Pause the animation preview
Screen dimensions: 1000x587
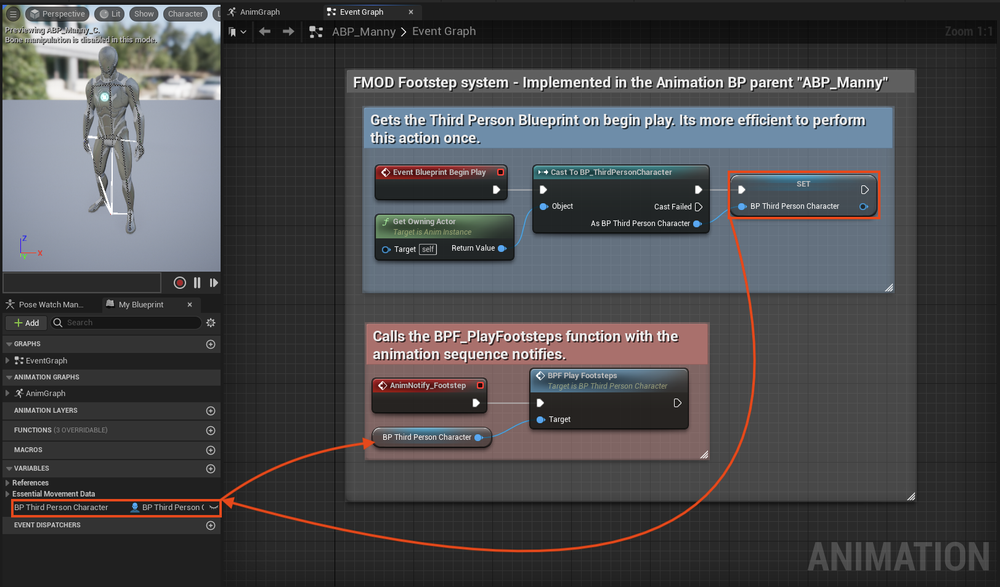click(x=197, y=283)
